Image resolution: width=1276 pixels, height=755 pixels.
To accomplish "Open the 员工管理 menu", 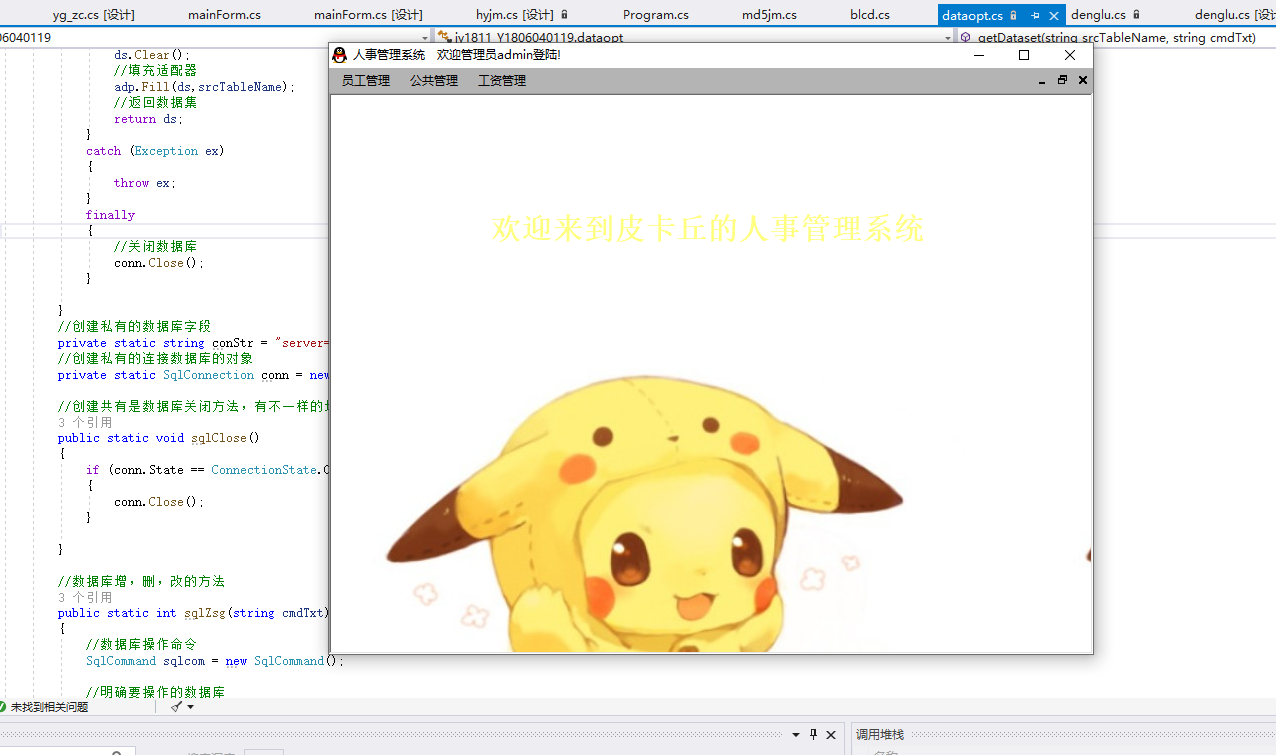I will coord(366,81).
